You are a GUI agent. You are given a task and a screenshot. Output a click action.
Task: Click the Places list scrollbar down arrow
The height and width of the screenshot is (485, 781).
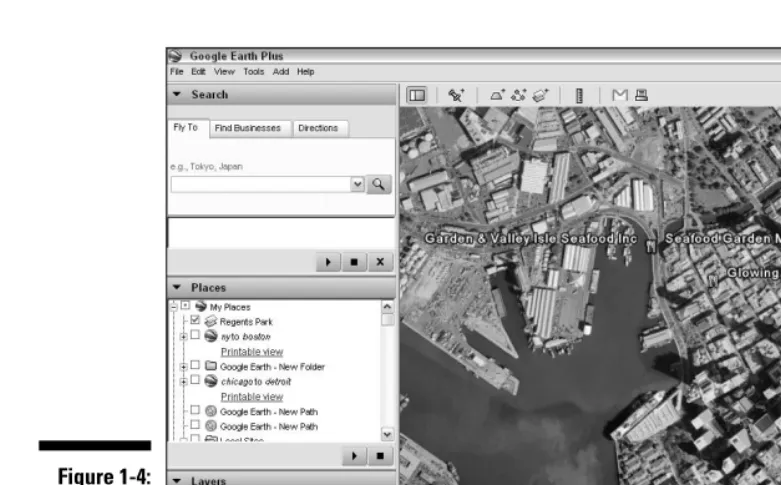387,434
